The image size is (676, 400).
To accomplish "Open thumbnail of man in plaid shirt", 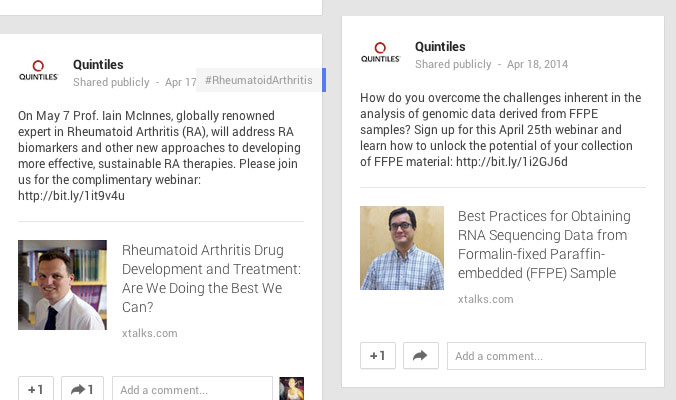I will (x=402, y=248).
